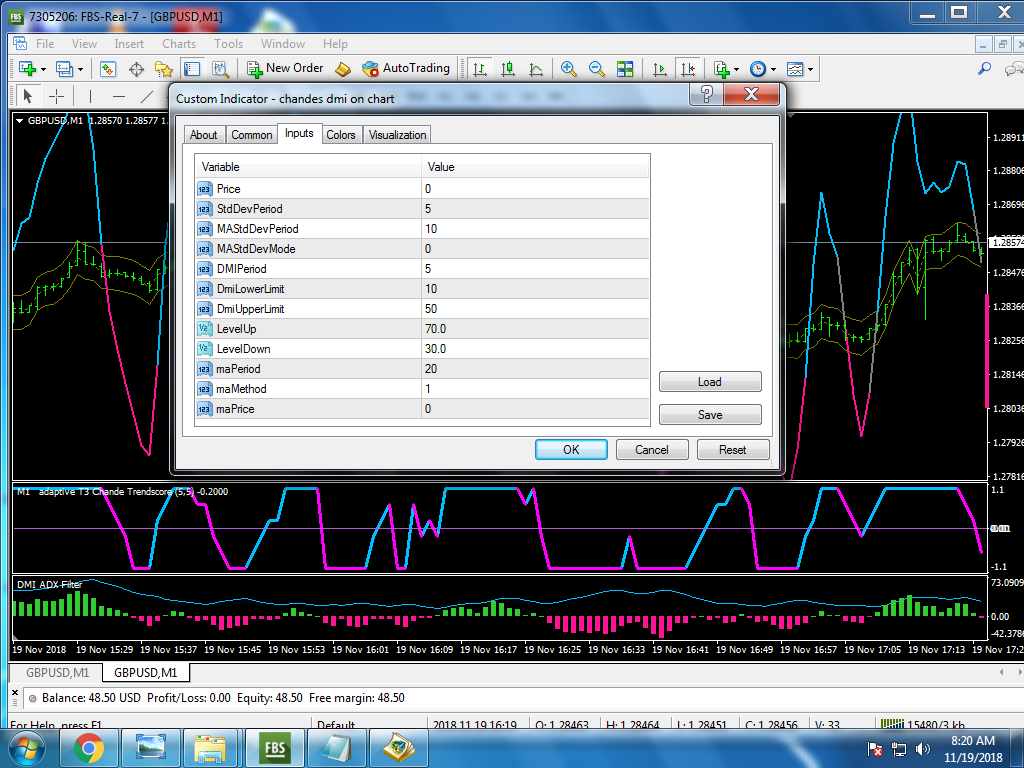Switch chart to bar chart view
1024x768 pixels.
pyautogui.click(x=480, y=69)
